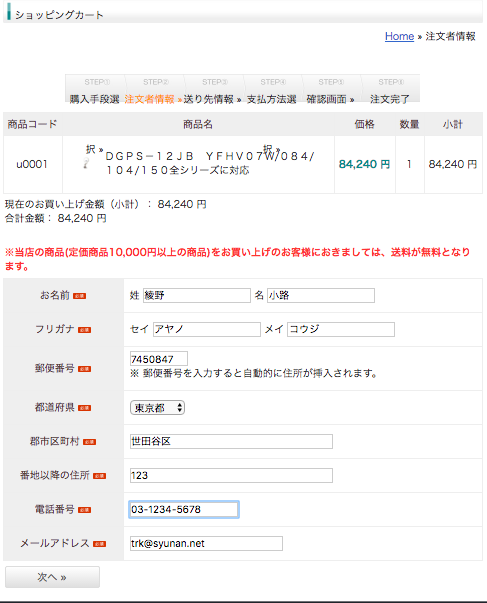Click the Home breadcrumb link
The image size is (487, 603).
[399, 37]
